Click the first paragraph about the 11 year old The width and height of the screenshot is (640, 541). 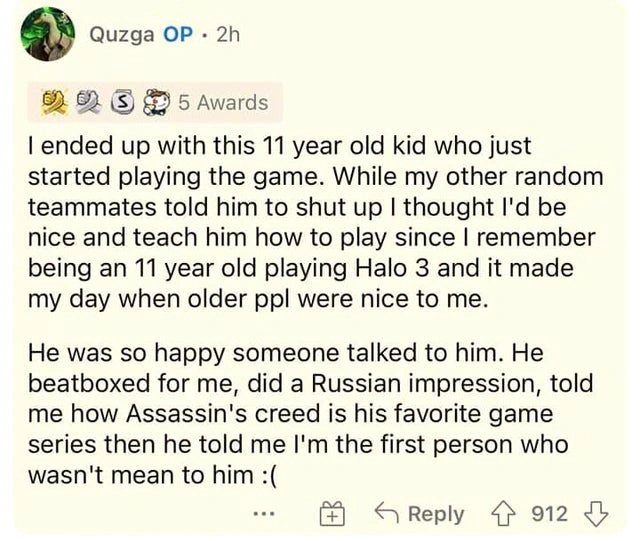315,223
